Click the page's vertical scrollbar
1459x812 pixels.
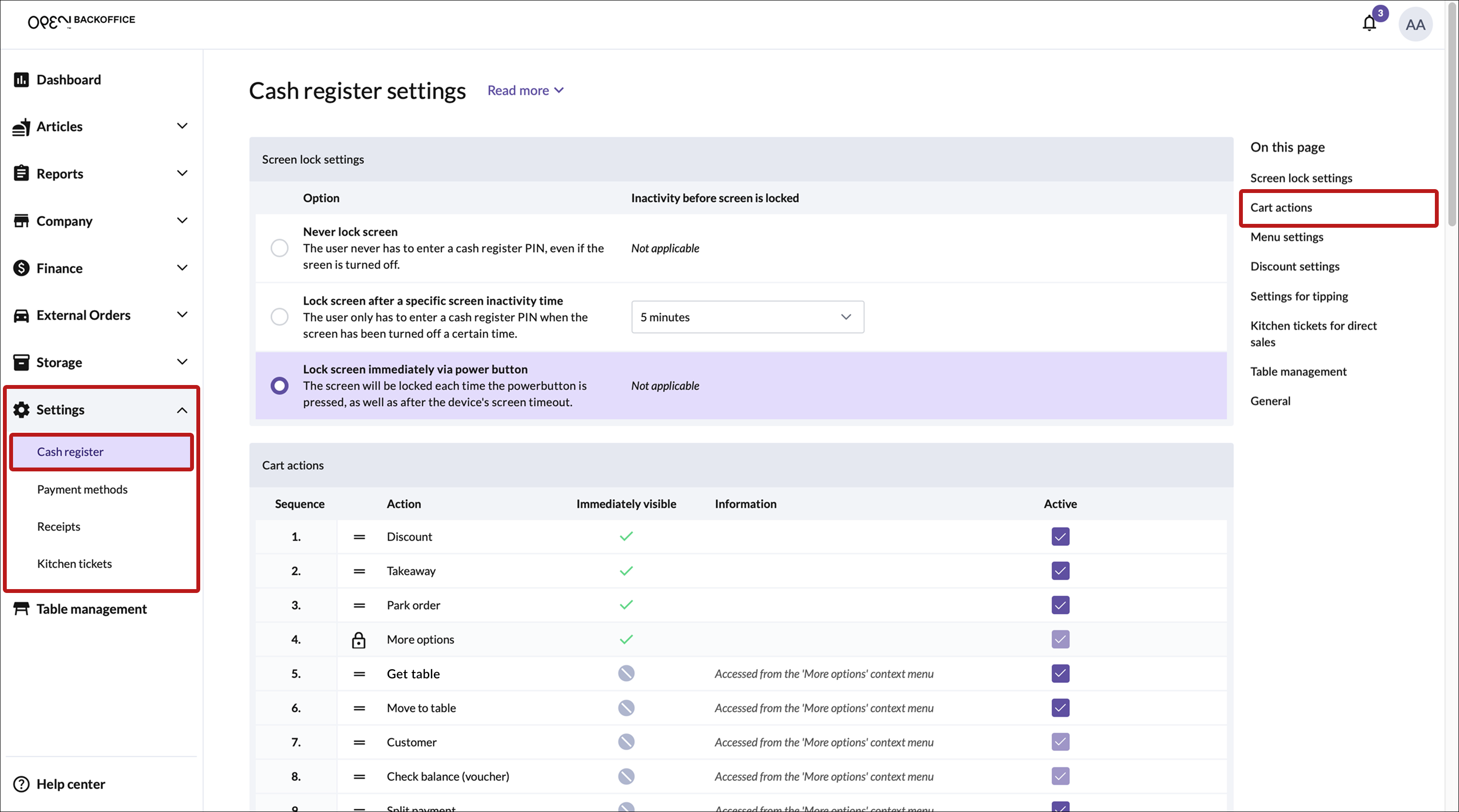click(1452, 113)
